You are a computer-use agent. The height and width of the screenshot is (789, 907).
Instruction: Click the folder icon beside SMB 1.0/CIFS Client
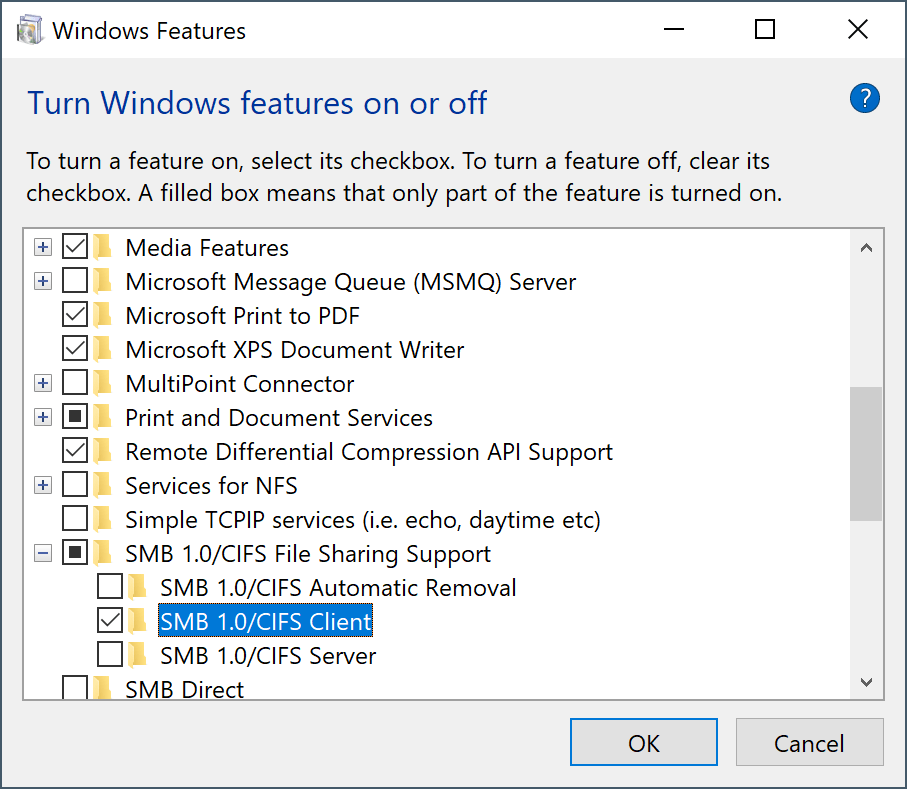pyautogui.click(x=138, y=621)
